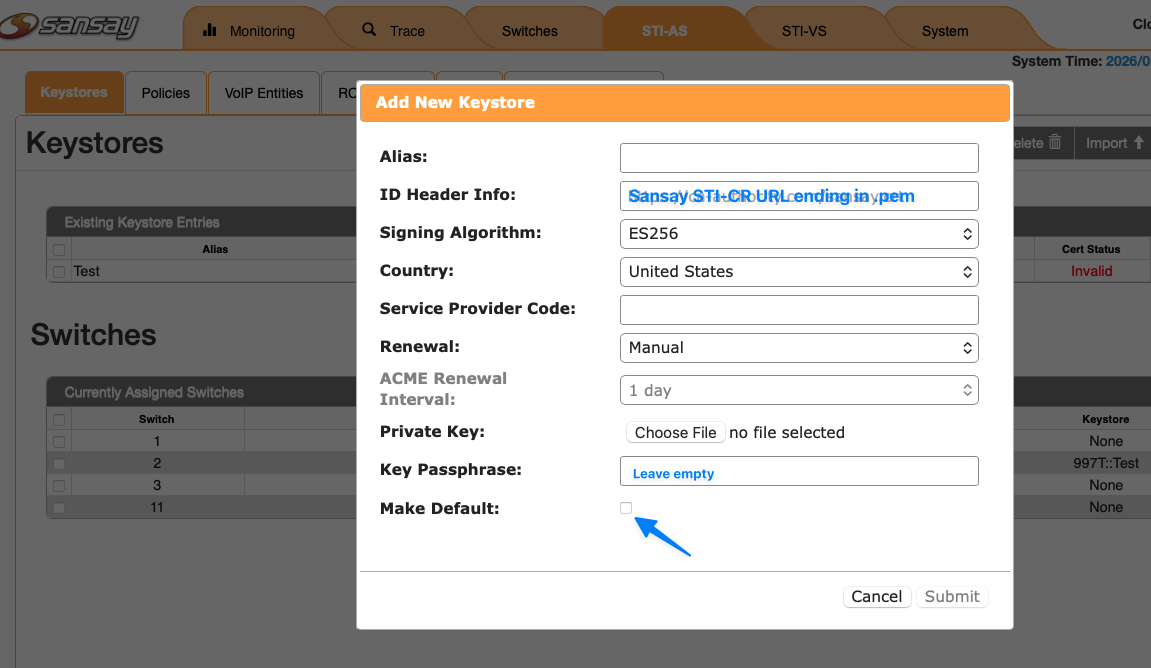Click the Delete trash icon
Image resolution: width=1151 pixels, height=668 pixels.
pyautogui.click(x=1054, y=143)
